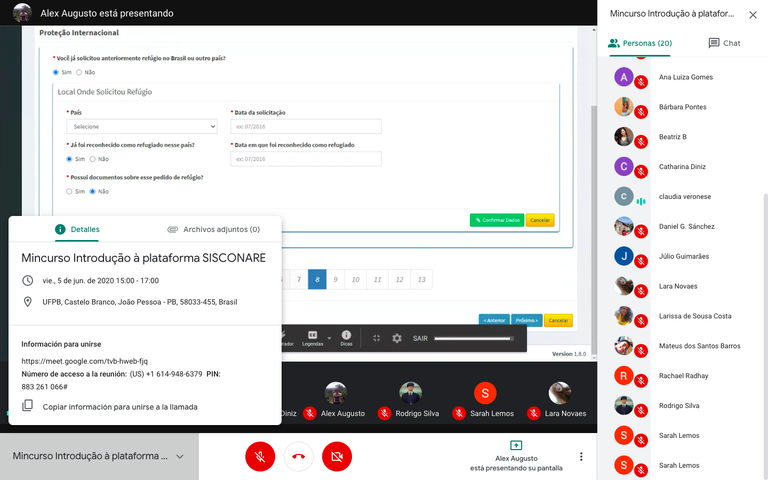The width and height of the screenshot is (768, 480).
Task: Click the Data da solicitação field
Action: (x=306, y=126)
